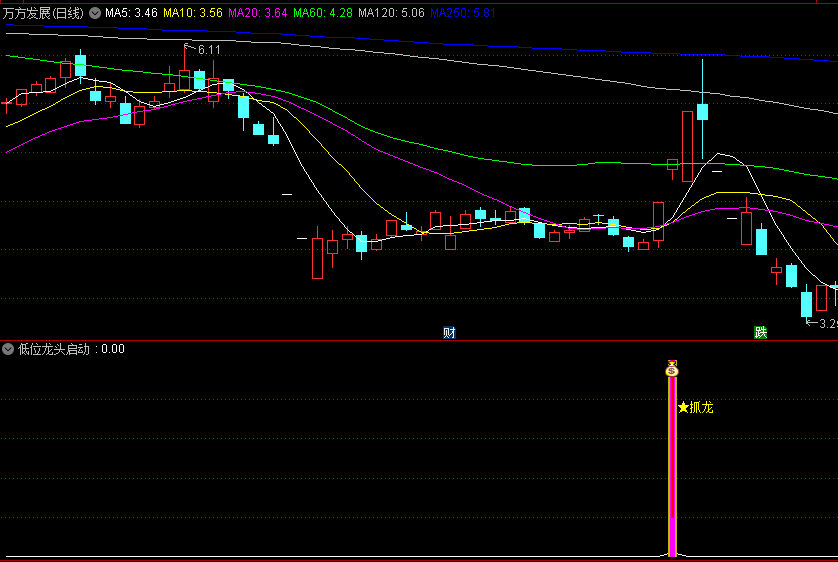Click the 低位龙头启动 indicator title
This screenshot has width=838, height=562.
click(53, 349)
